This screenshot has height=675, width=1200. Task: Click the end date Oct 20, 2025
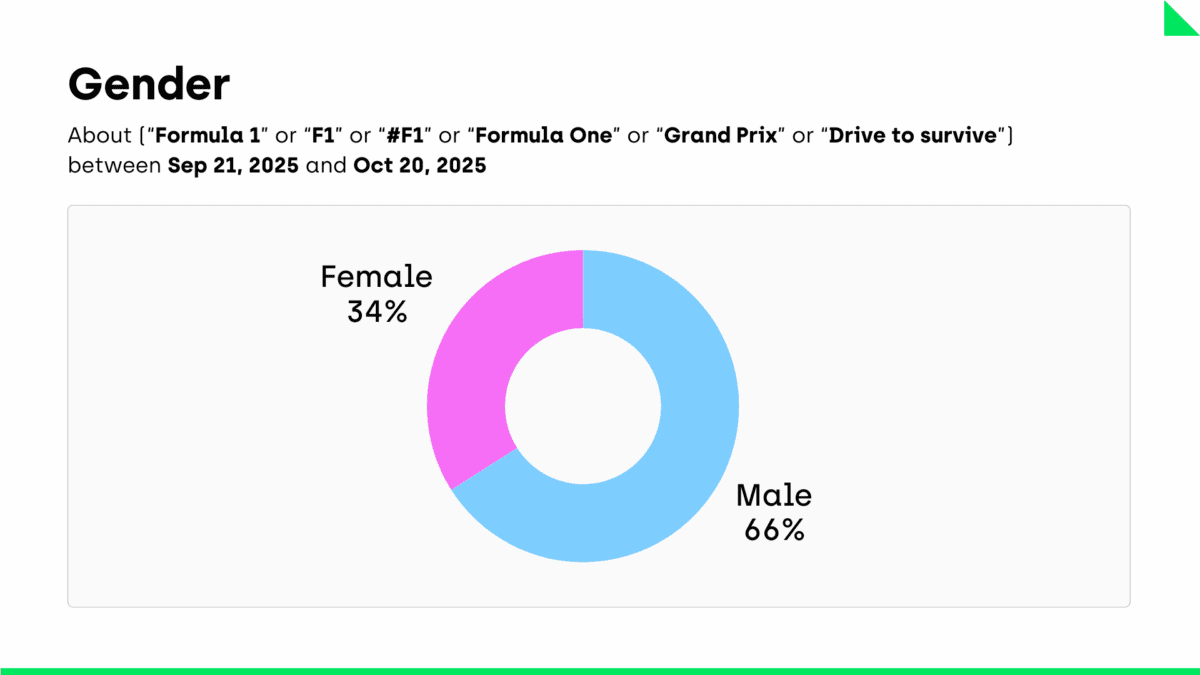pyautogui.click(x=420, y=166)
